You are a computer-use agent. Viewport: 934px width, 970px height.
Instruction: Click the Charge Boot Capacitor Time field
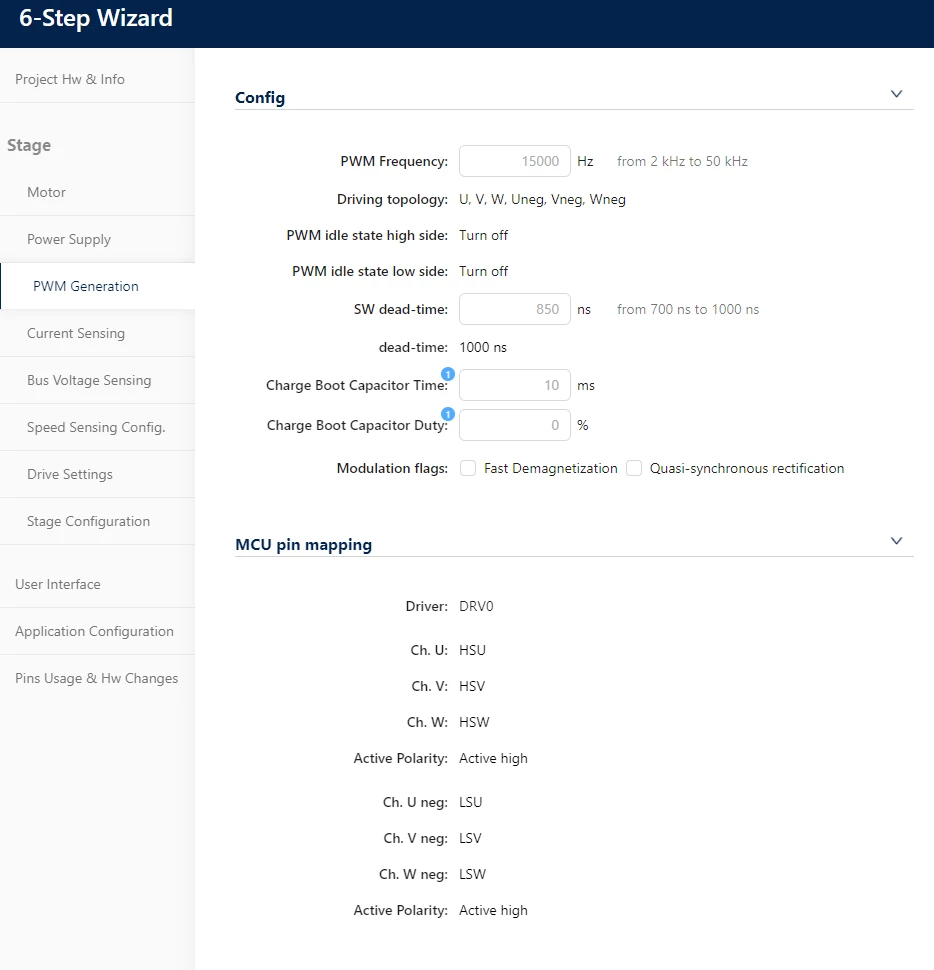515,385
